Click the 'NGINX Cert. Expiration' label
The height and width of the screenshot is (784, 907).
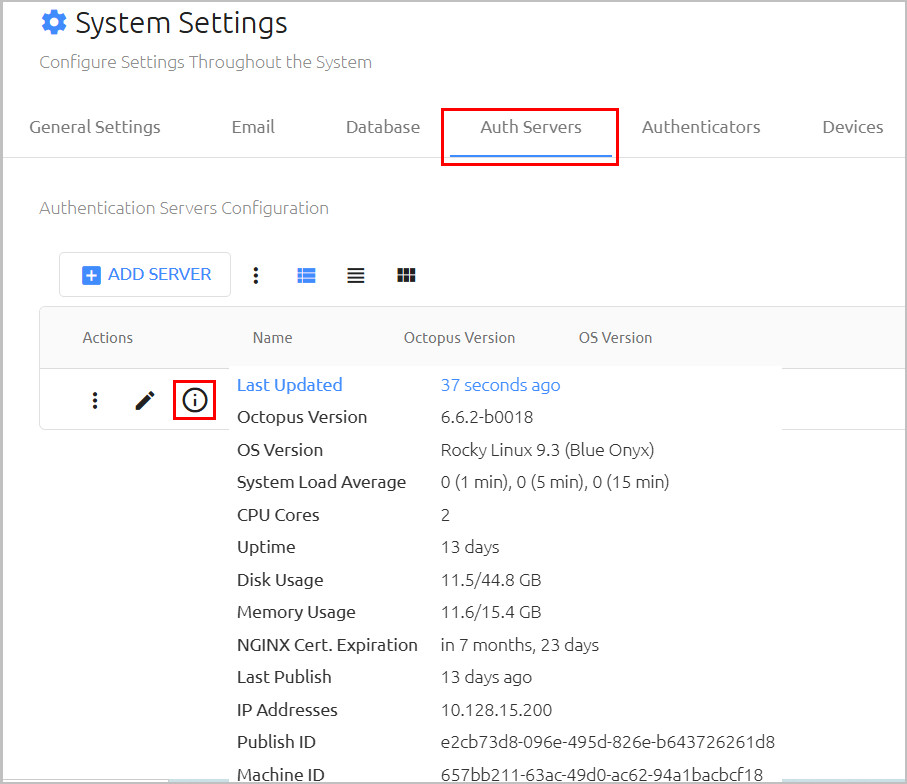(x=327, y=645)
